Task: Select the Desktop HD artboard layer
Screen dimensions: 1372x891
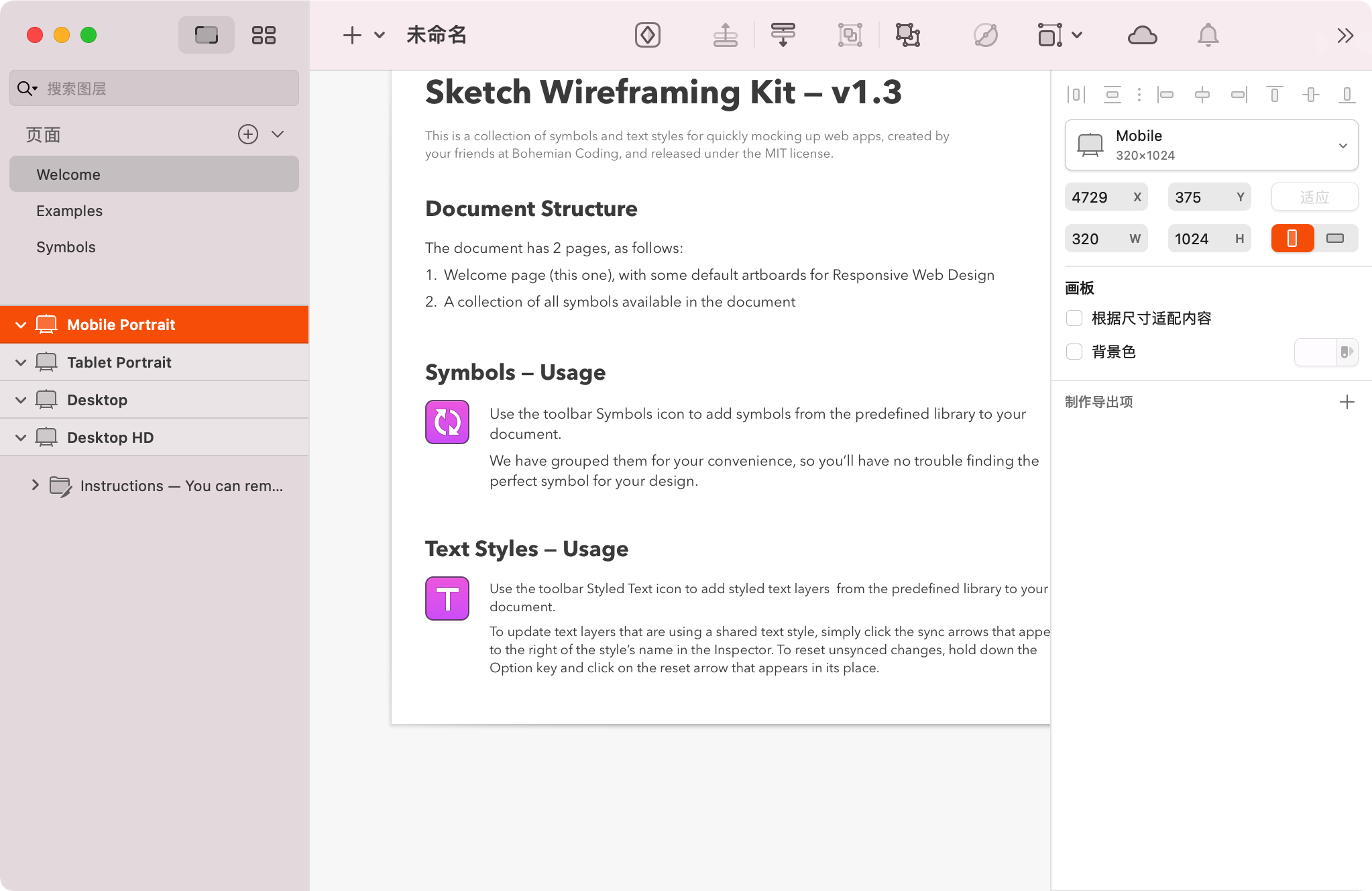Action: 154,437
